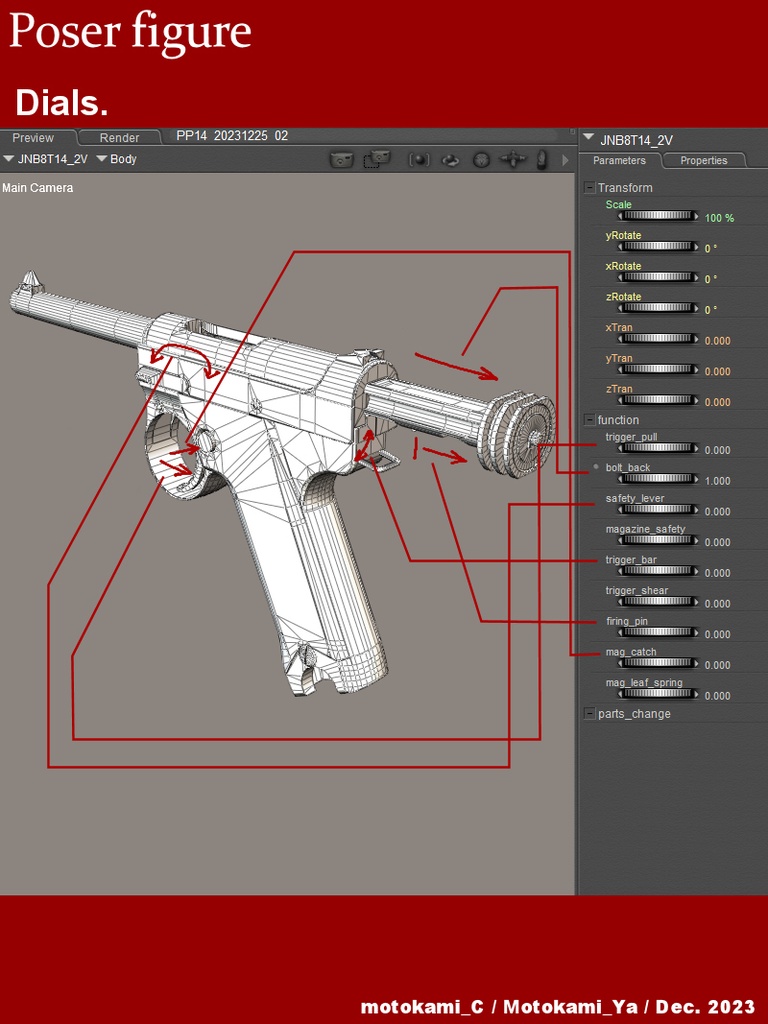Click the dot indicator beside bolt_back

(597, 467)
